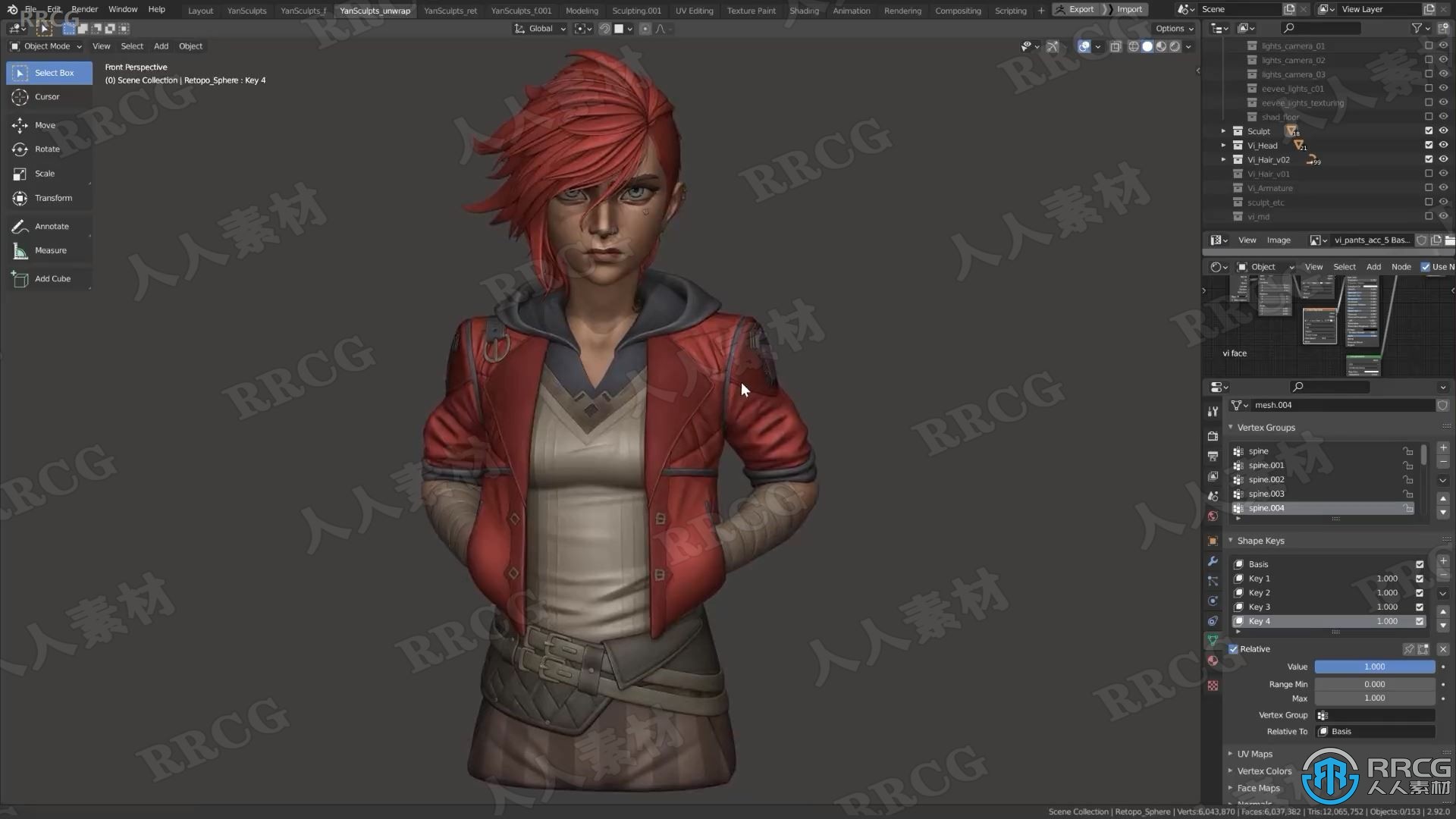Click the UV Editing workspace tab

pos(693,9)
